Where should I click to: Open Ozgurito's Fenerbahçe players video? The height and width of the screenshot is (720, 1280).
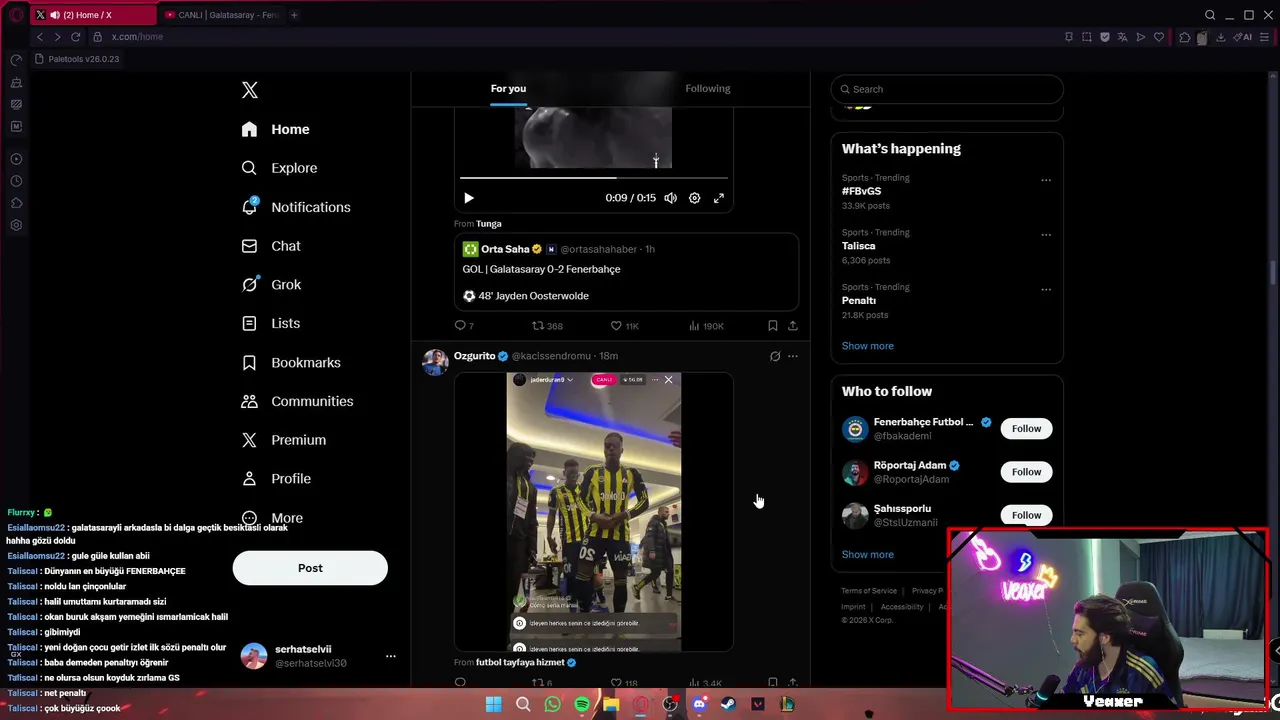coord(594,512)
